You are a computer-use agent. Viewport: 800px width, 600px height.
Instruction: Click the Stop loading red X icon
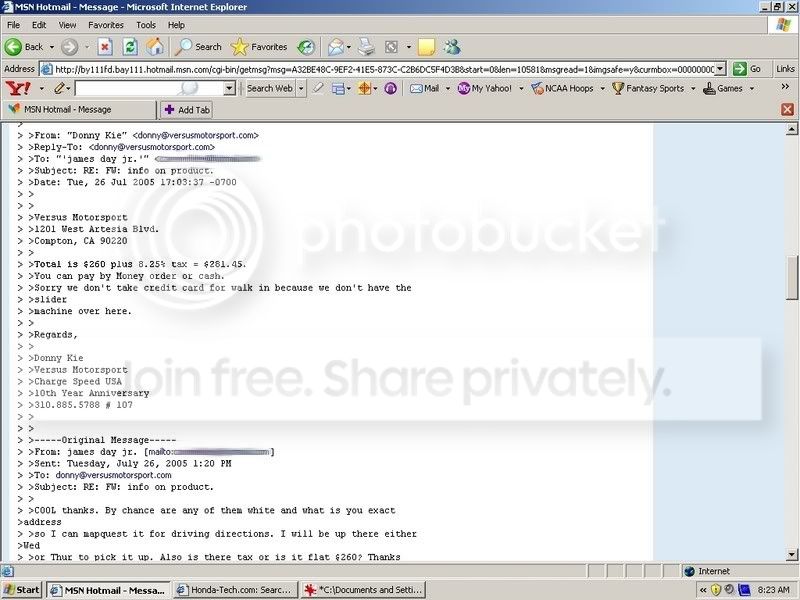coord(104,47)
